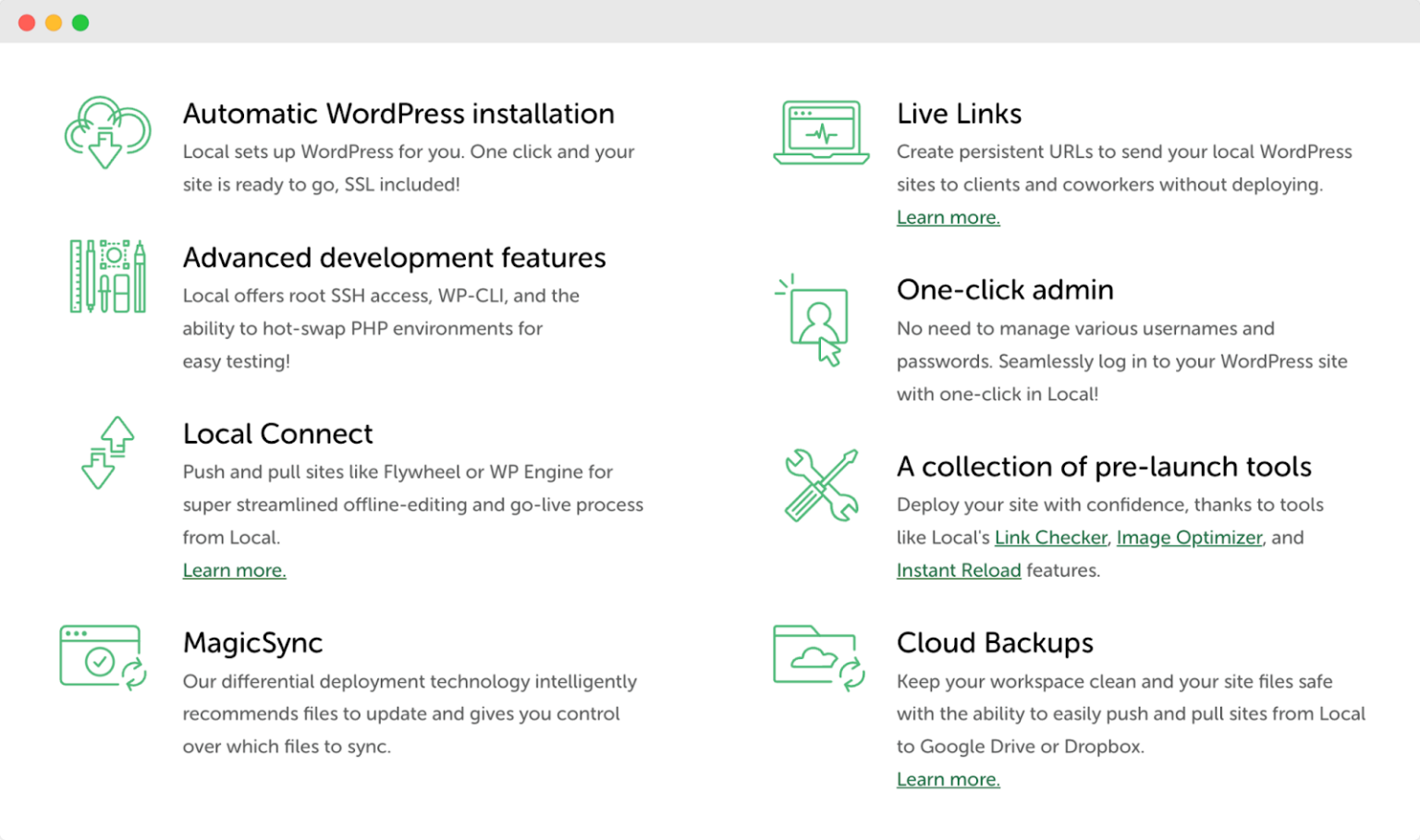Screen dimensions: 1420x840
Task: Click the One-click admin heading
Action: (1005, 289)
